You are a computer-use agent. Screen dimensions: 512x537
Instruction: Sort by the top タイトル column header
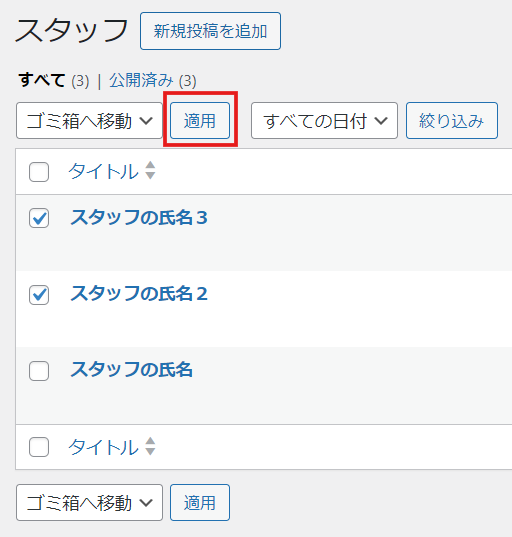103,171
